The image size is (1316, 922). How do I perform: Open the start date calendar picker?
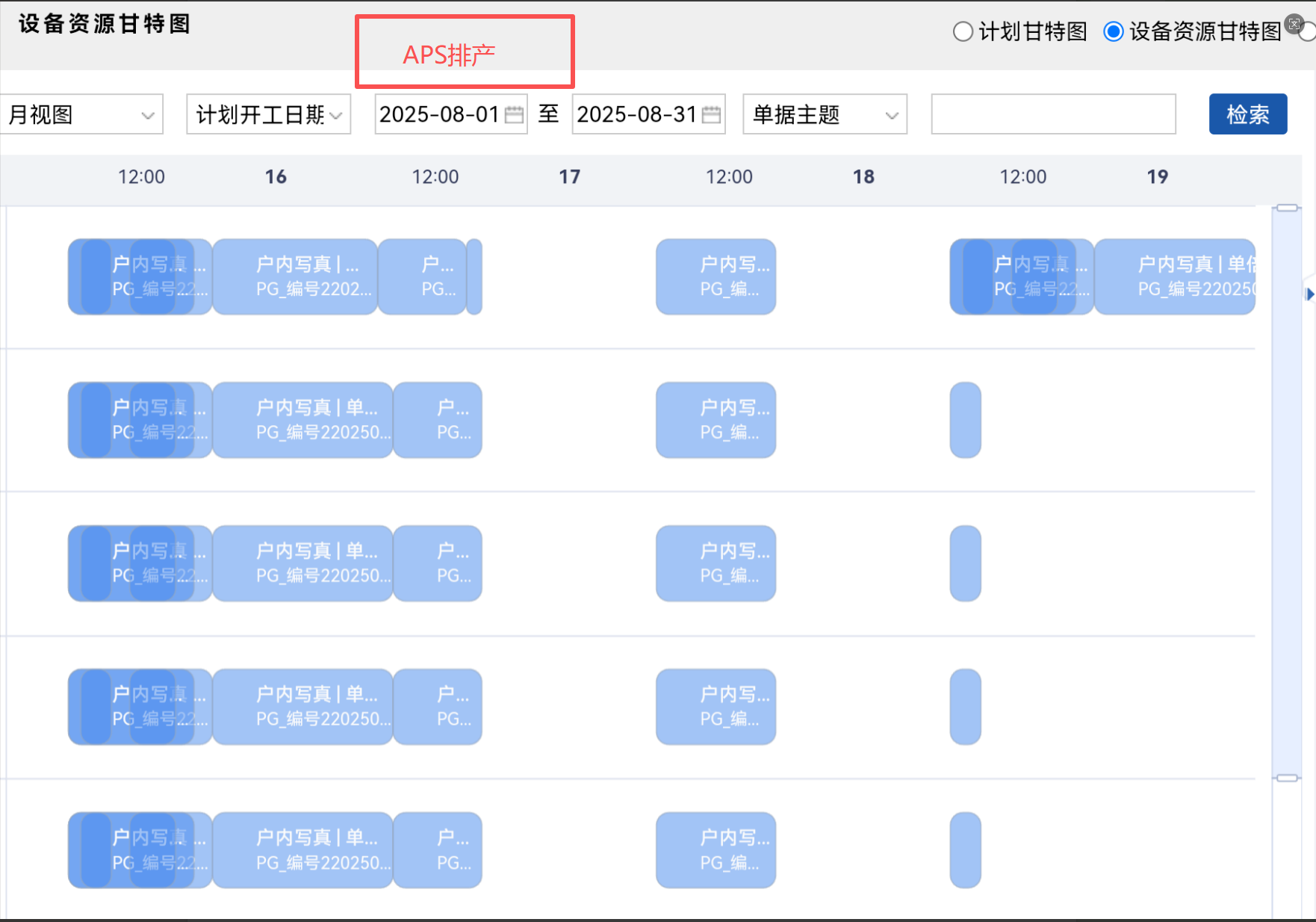pos(515,114)
